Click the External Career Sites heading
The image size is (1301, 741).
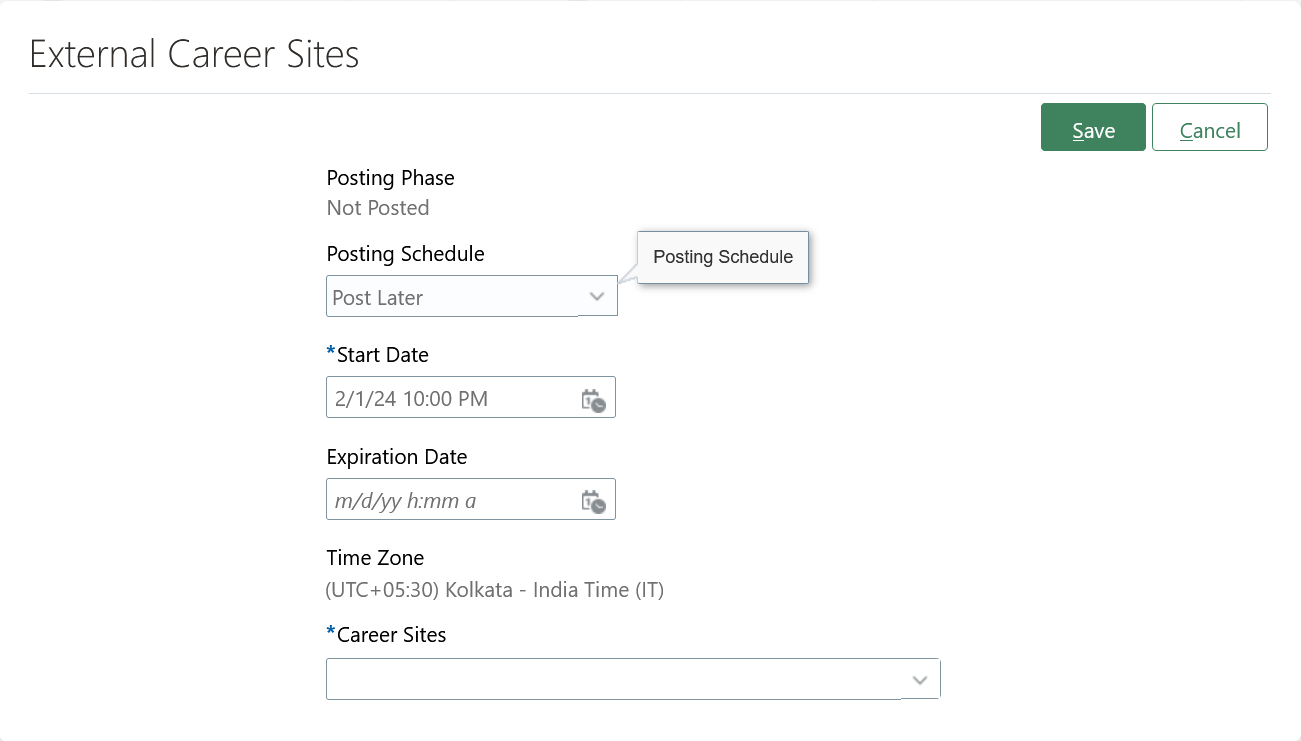click(x=194, y=54)
